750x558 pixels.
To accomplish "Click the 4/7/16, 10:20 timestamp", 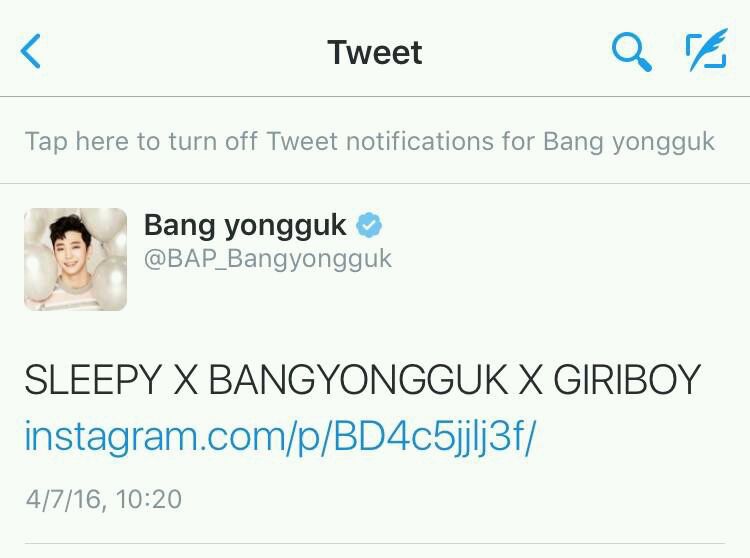I will [x=104, y=499].
